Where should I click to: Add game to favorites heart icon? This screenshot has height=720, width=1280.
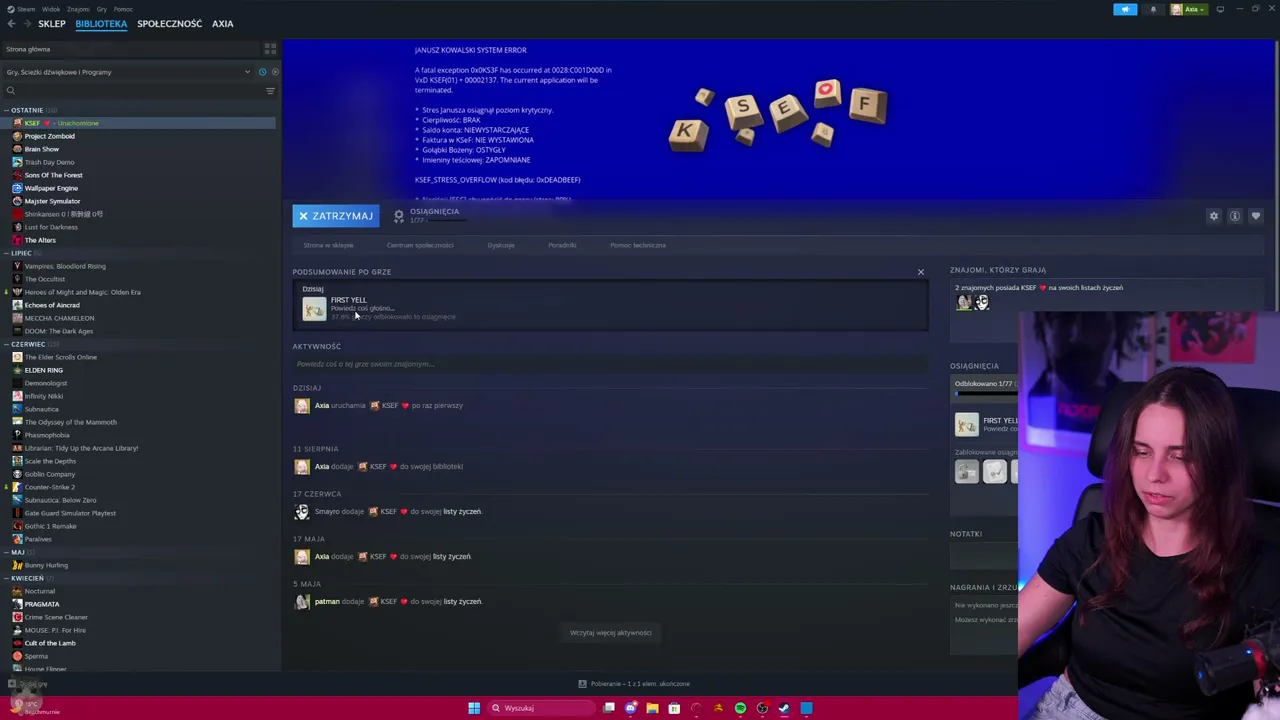click(1256, 216)
